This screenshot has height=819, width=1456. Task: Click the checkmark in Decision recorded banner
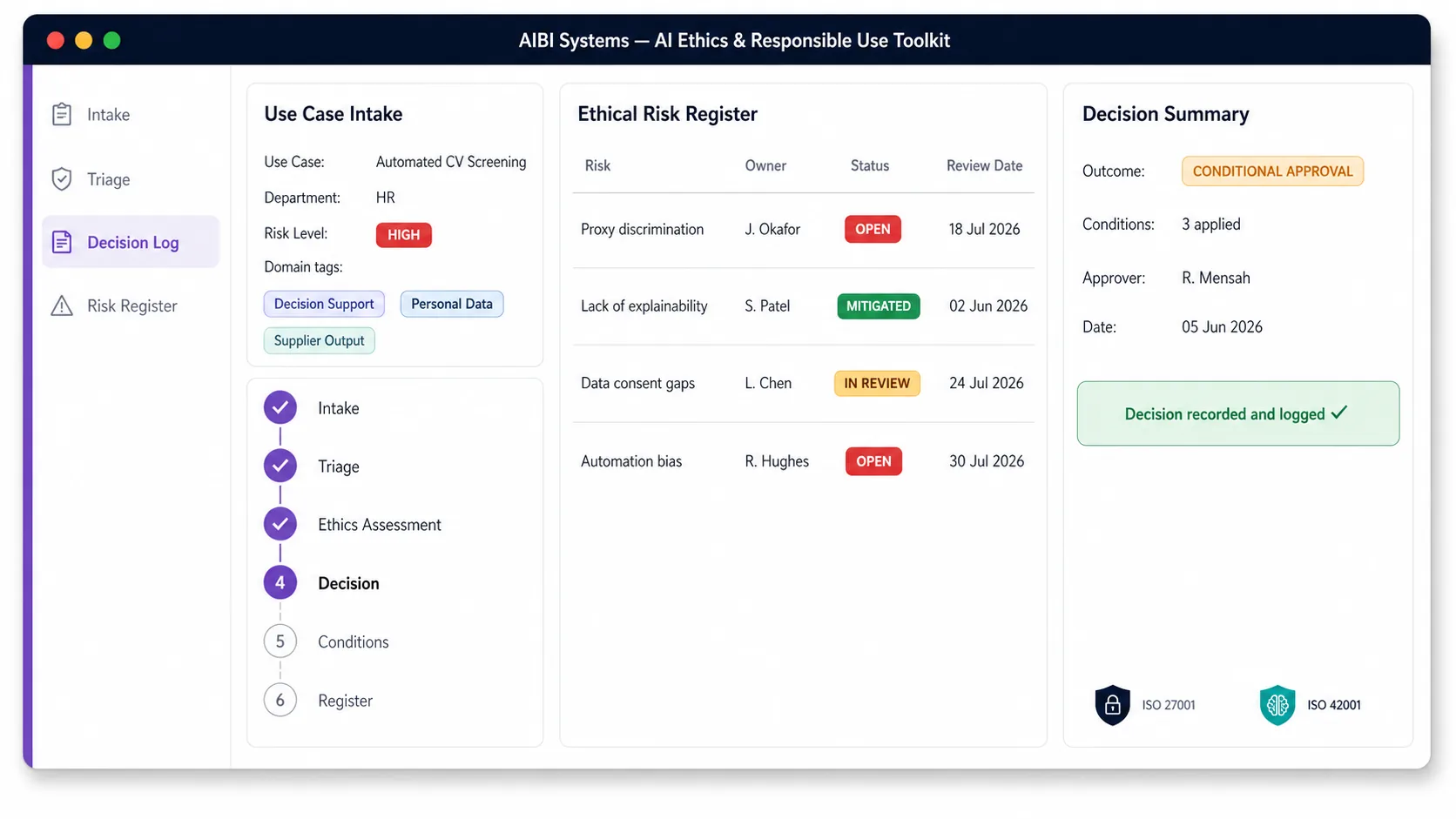1339,413
